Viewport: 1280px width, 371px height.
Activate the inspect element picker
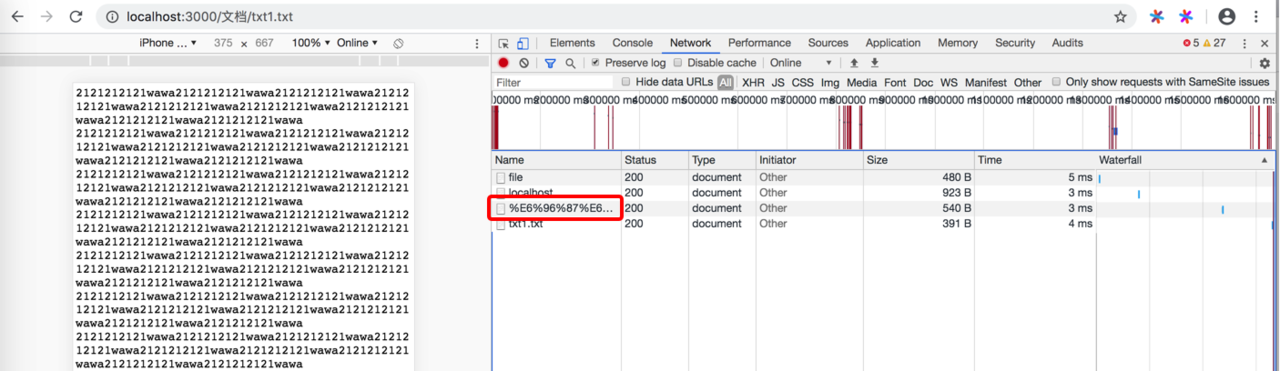point(504,43)
